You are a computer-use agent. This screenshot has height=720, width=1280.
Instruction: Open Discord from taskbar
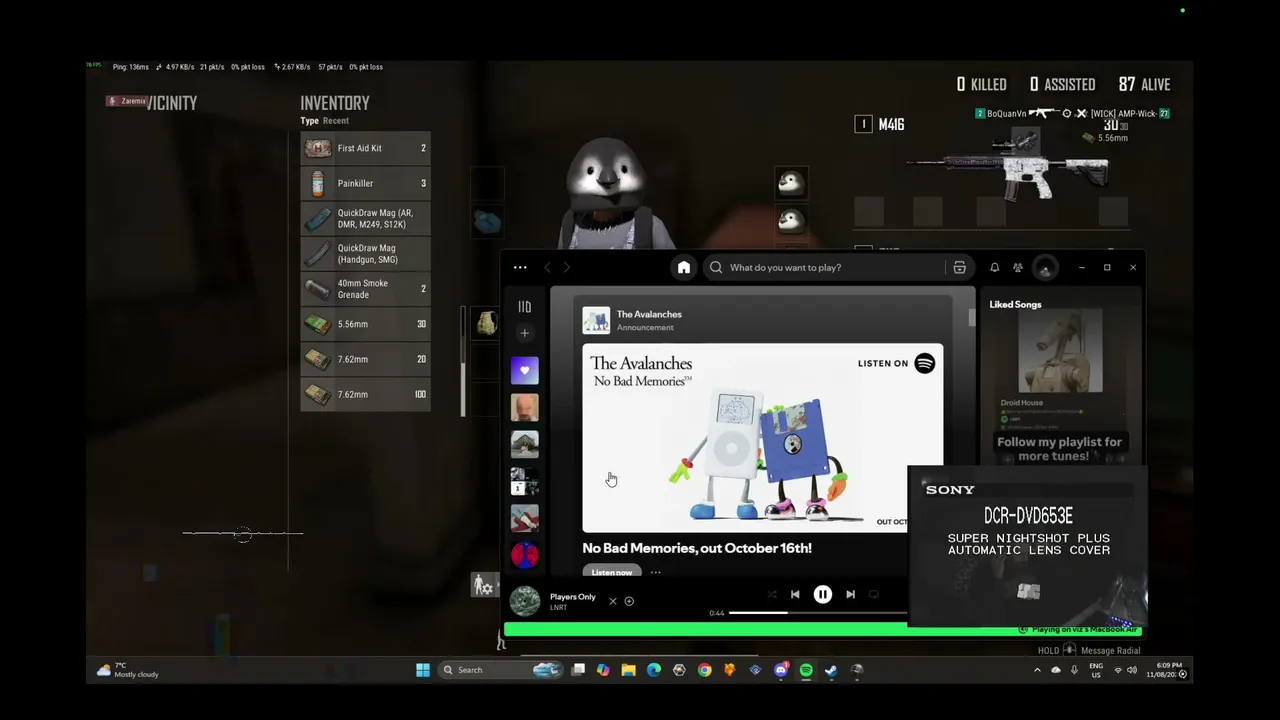pyautogui.click(x=781, y=670)
